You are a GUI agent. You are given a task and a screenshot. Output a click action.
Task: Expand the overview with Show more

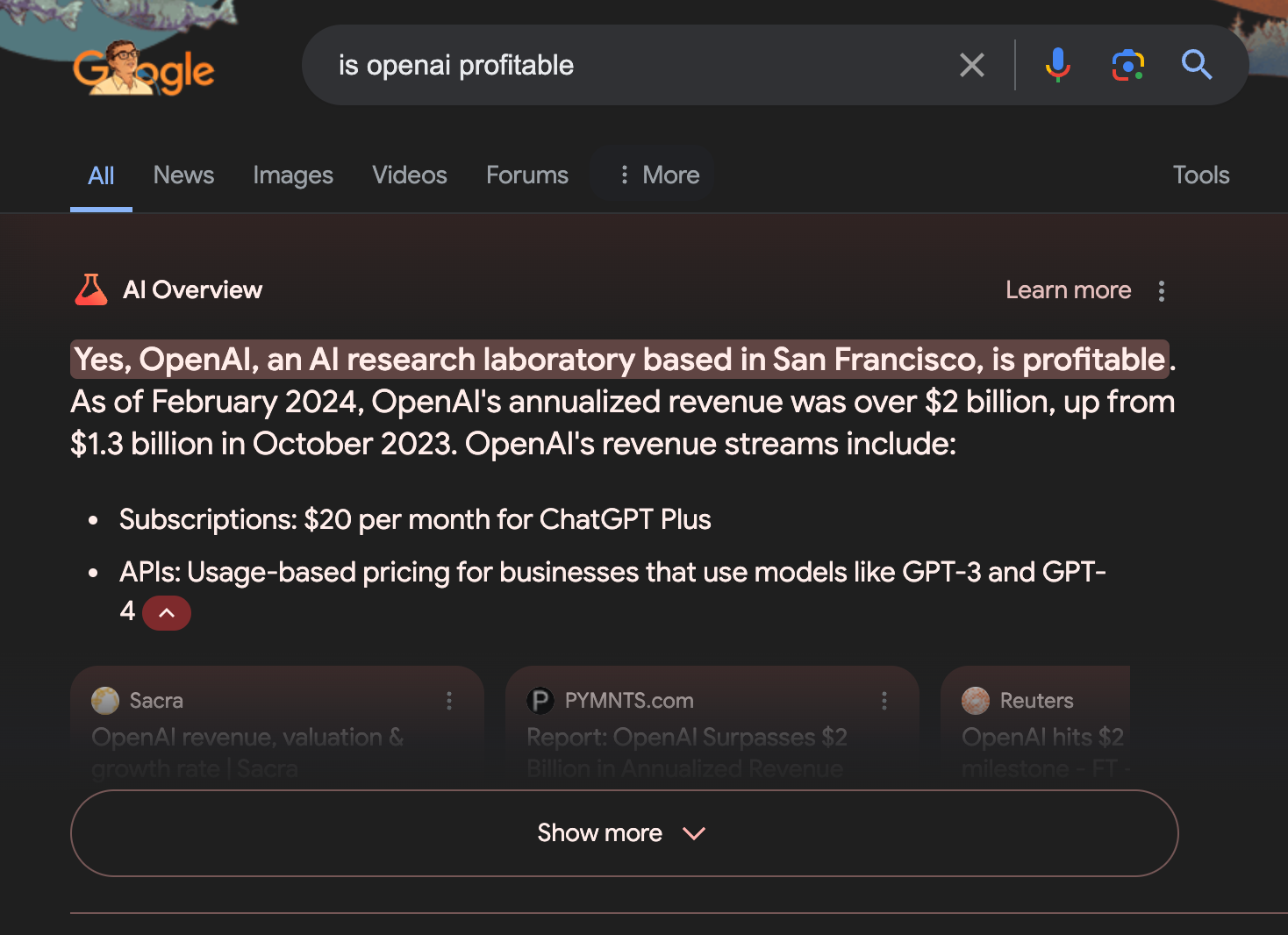click(x=624, y=833)
